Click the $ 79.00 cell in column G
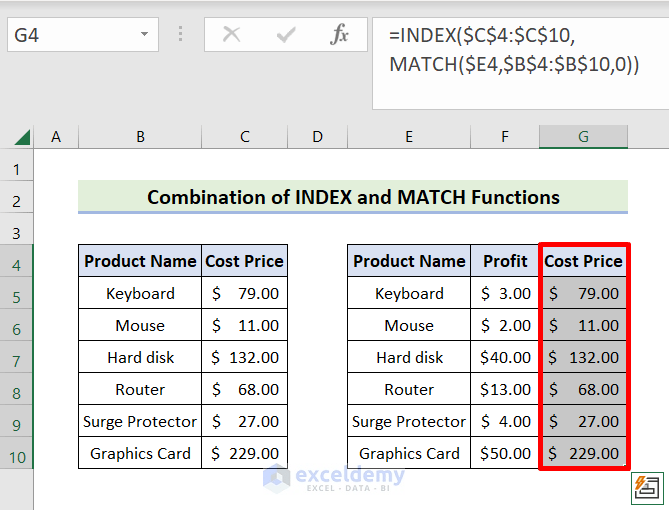Screen dimensions: 669x510 pyautogui.click(x=583, y=293)
